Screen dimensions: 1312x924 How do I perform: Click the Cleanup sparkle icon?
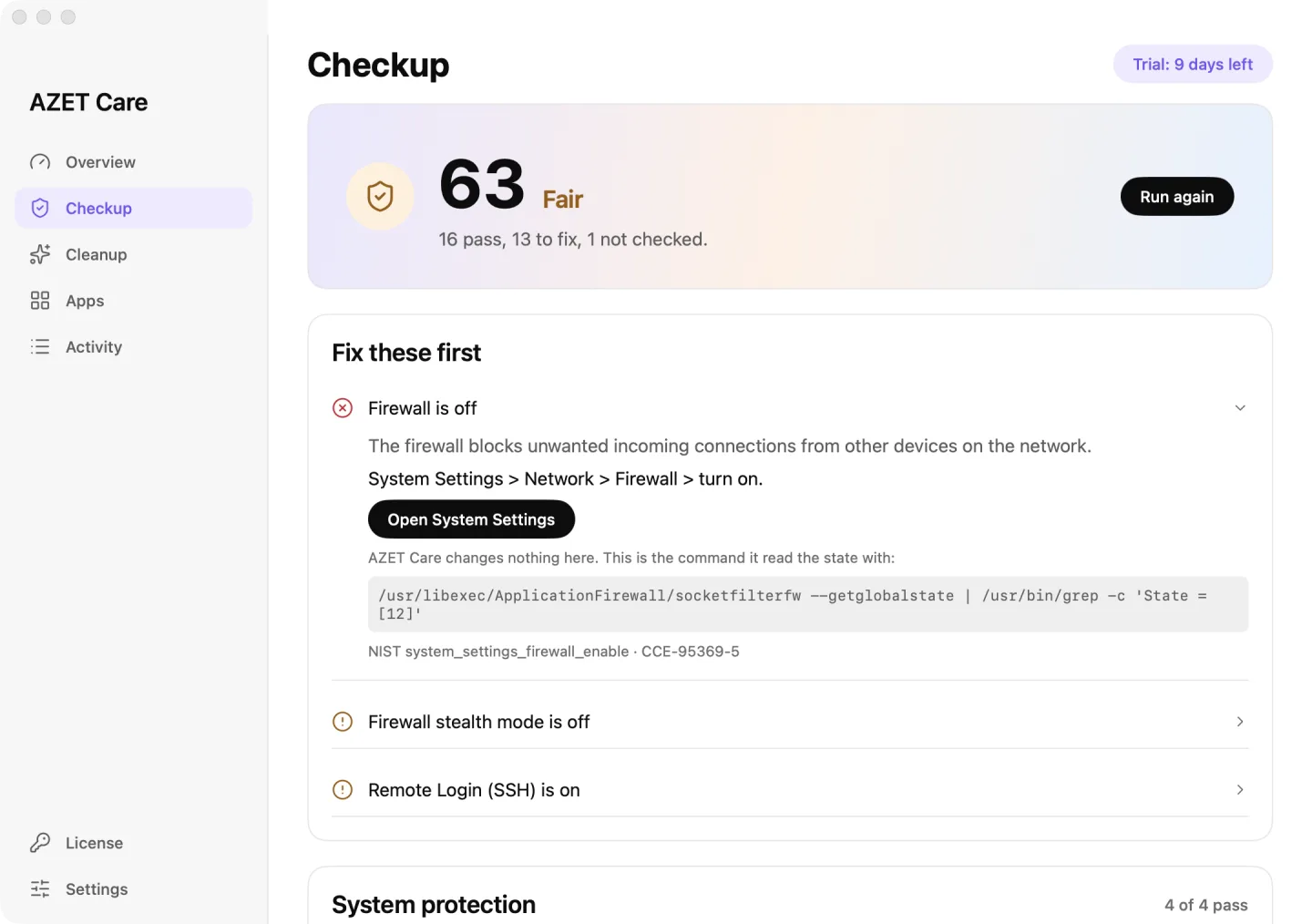[x=40, y=255]
